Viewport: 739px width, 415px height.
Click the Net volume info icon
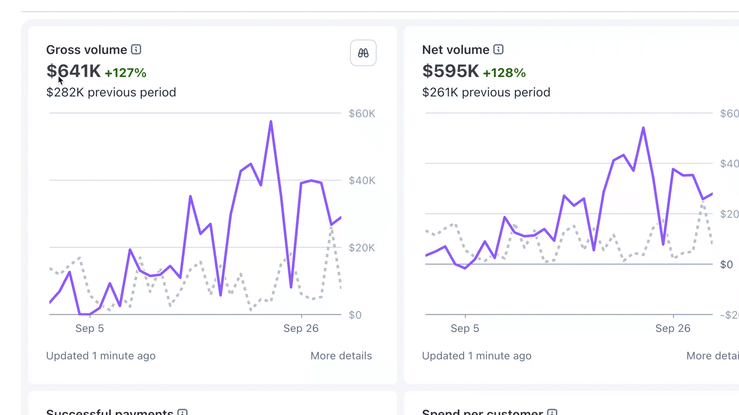(498, 49)
